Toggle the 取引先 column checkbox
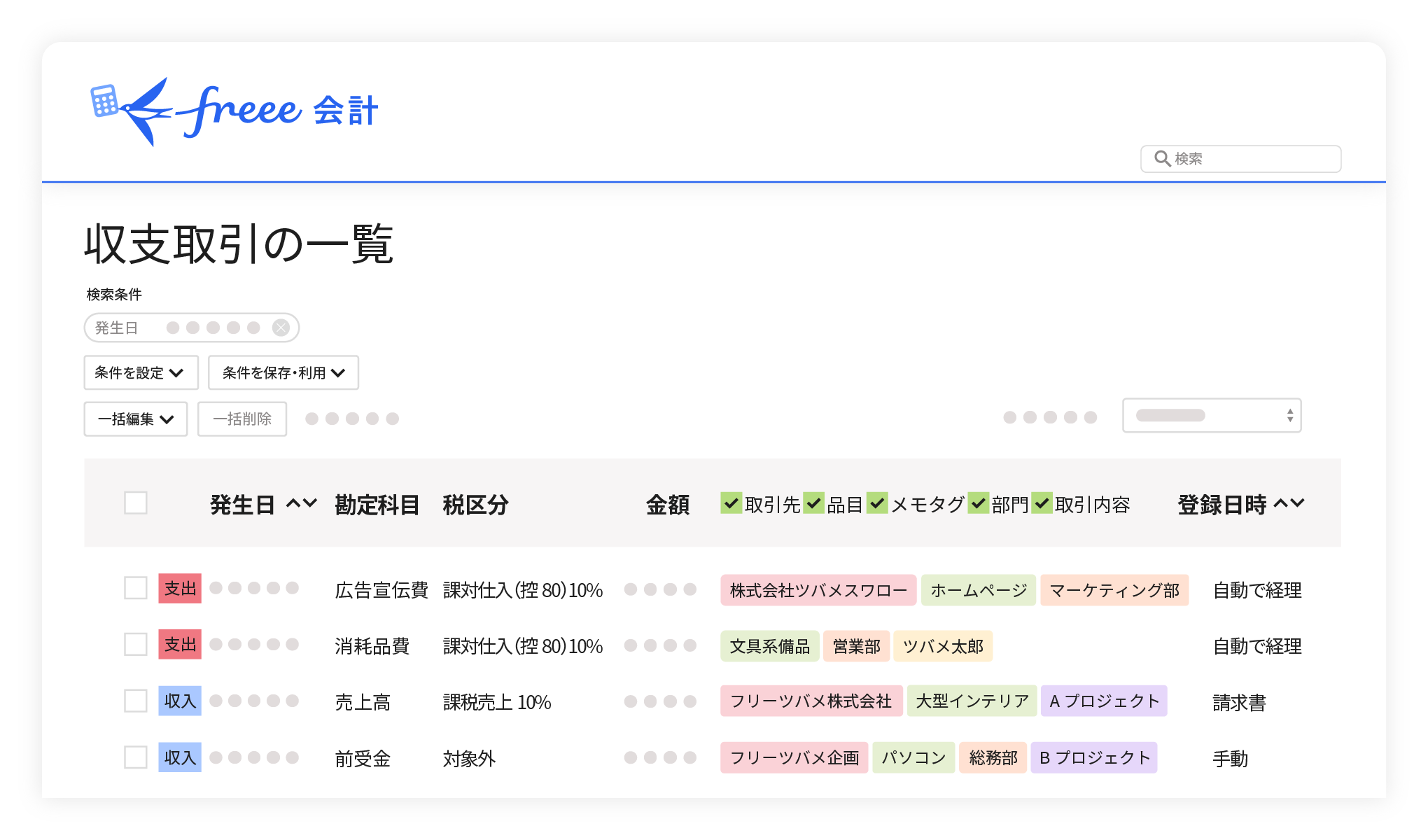 [x=731, y=502]
